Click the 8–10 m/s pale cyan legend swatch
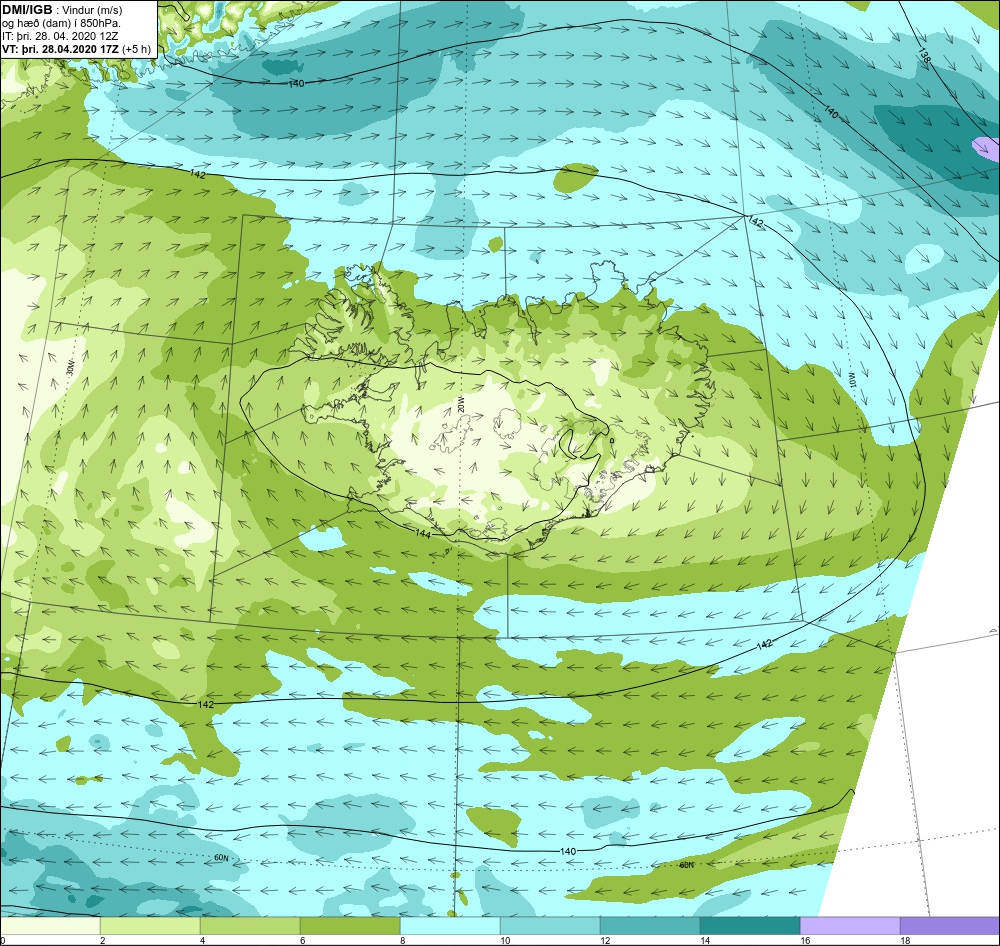1000x946 pixels. tap(450, 926)
